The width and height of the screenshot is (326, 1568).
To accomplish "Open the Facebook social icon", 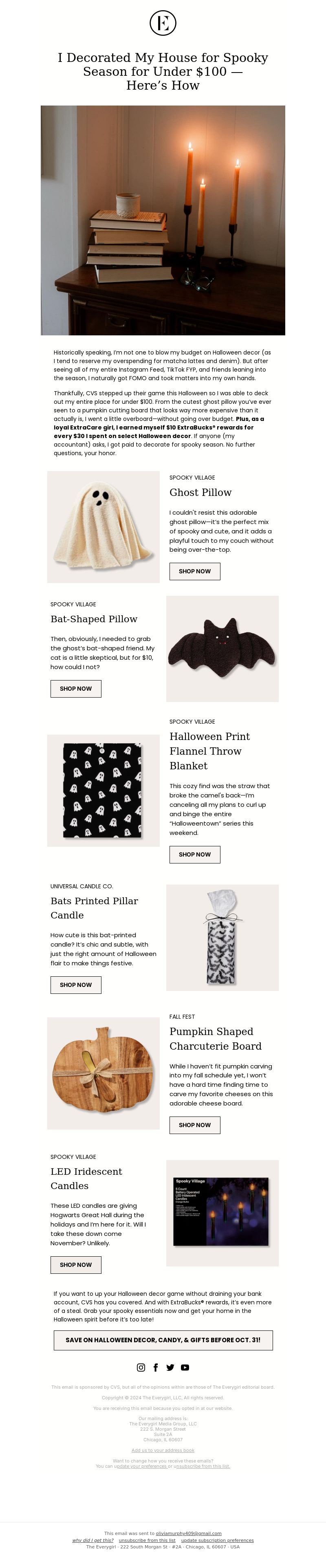I will [x=156, y=1367].
